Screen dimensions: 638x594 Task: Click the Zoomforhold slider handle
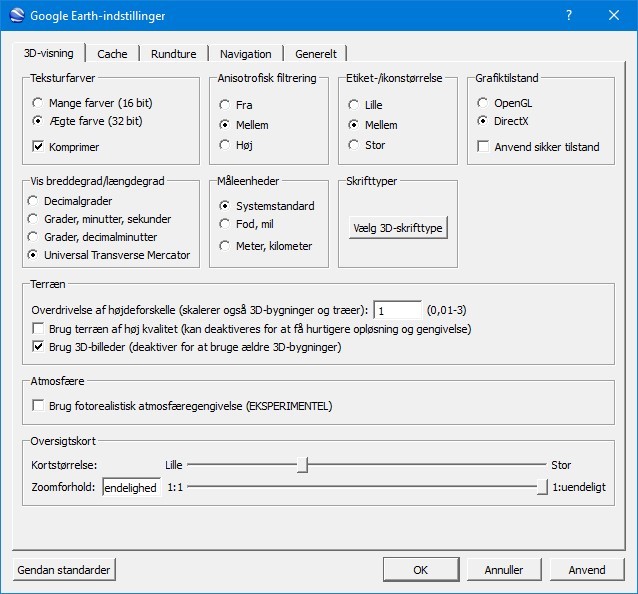point(542,487)
